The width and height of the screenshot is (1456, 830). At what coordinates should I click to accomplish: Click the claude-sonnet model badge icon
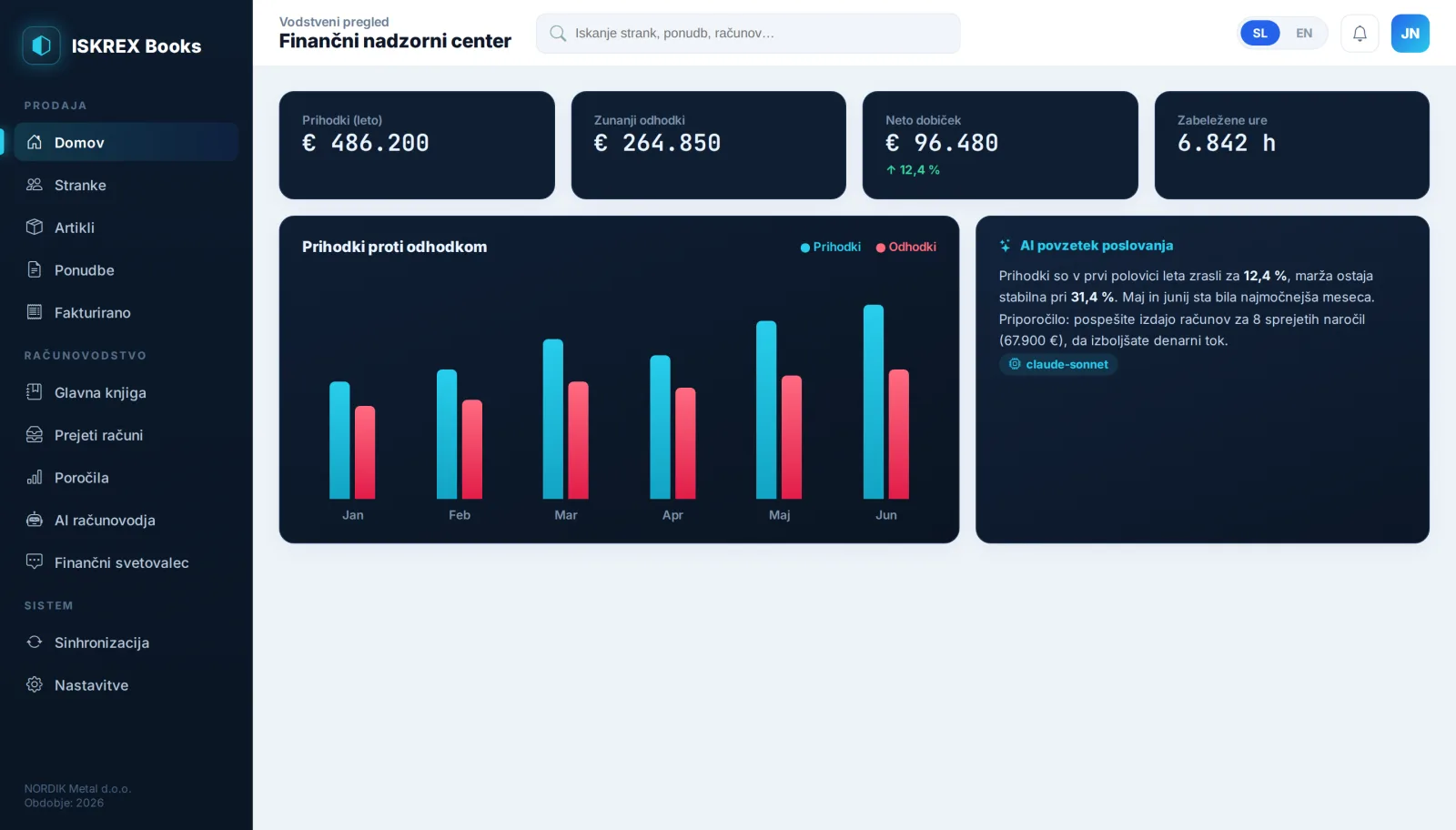pos(1015,364)
